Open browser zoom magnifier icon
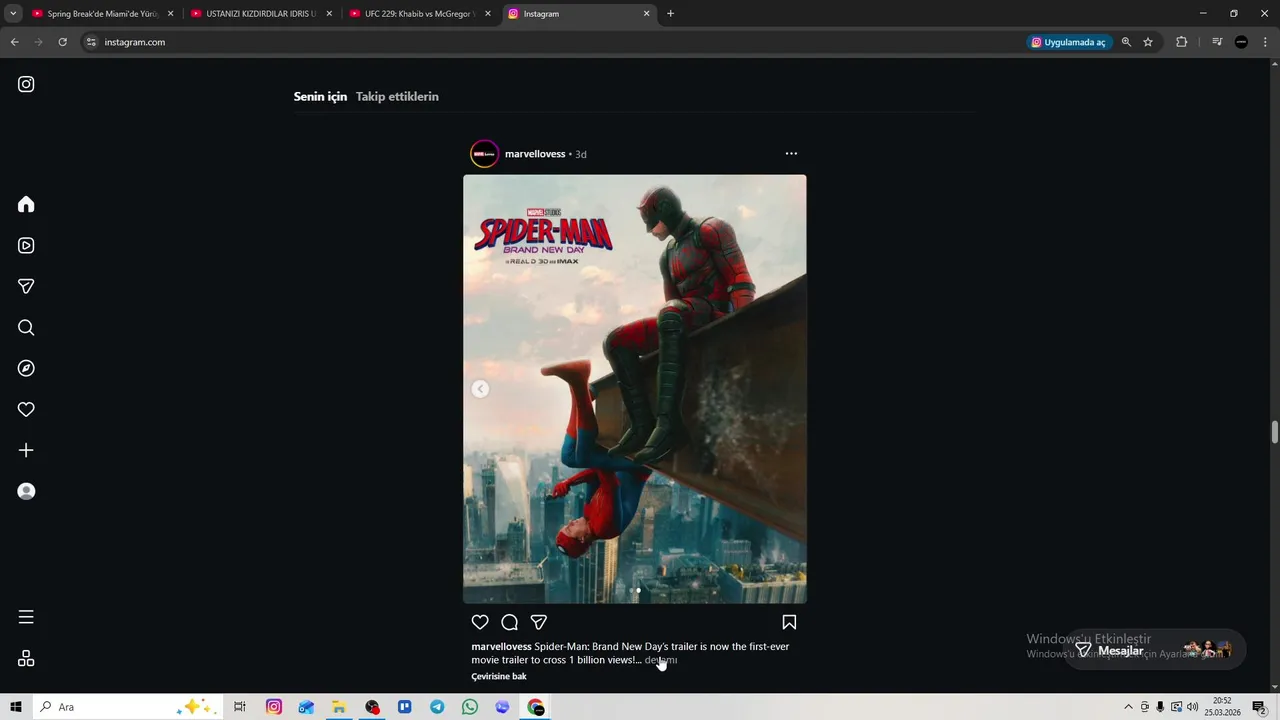1280x720 pixels. coord(1126,42)
